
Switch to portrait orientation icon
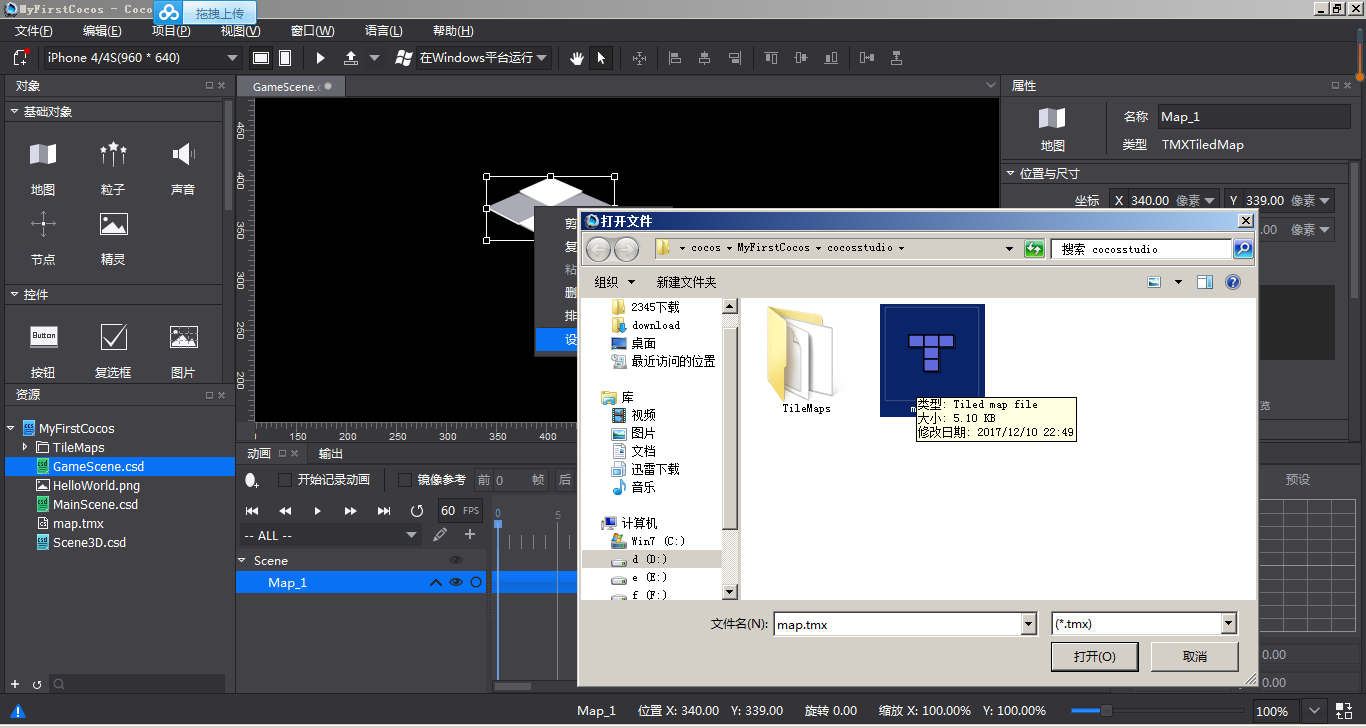click(x=285, y=58)
